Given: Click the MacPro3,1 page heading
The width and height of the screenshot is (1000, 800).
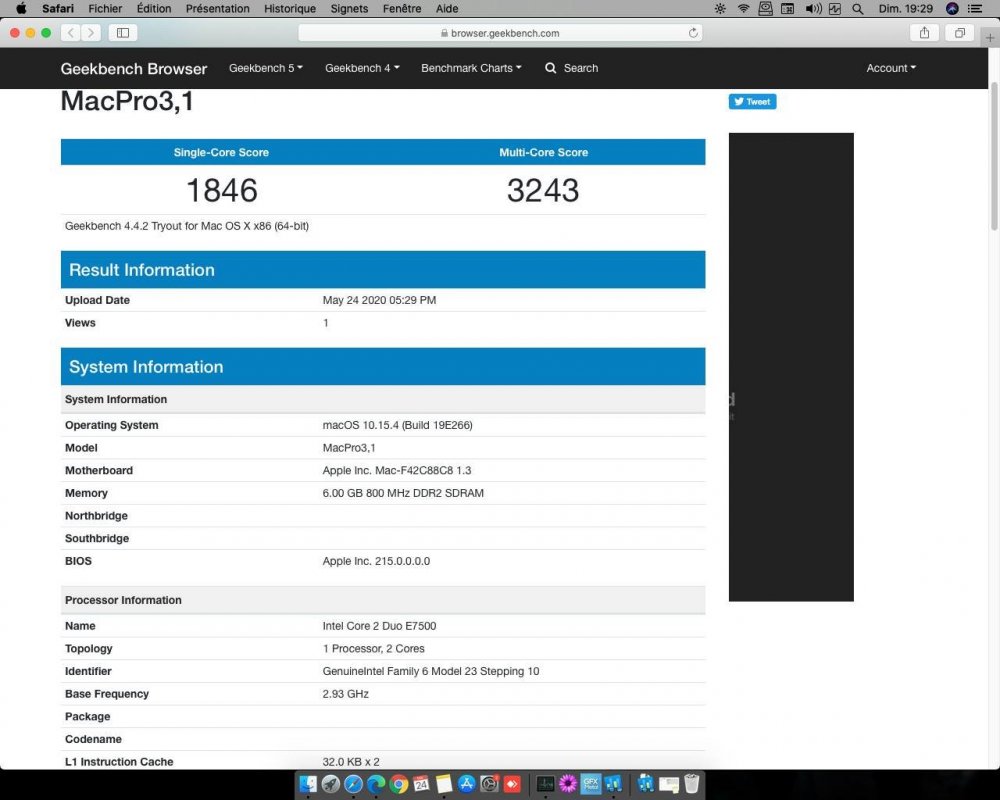Looking at the screenshot, I should (127, 101).
